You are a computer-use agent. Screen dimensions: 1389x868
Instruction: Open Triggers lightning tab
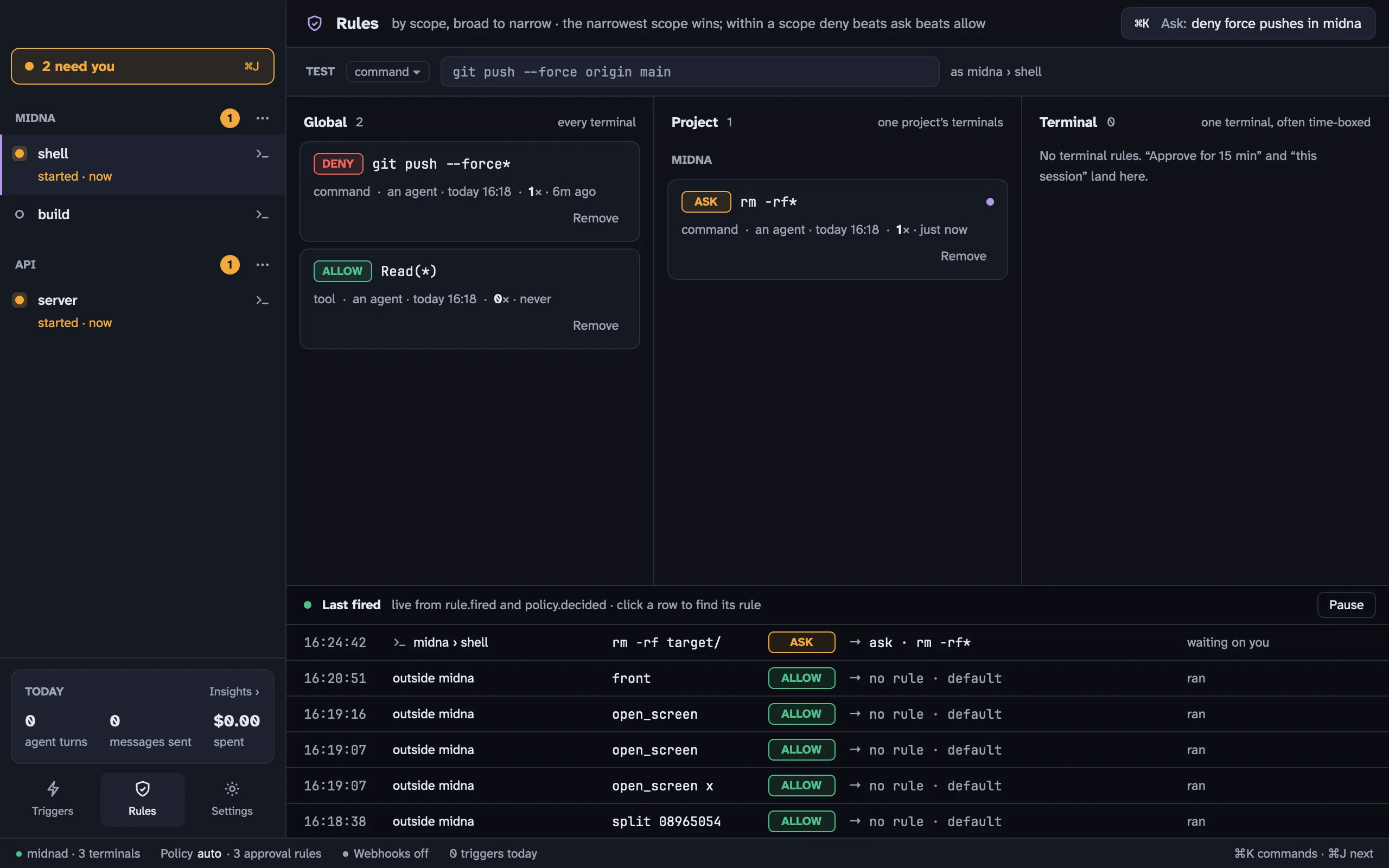click(x=53, y=799)
